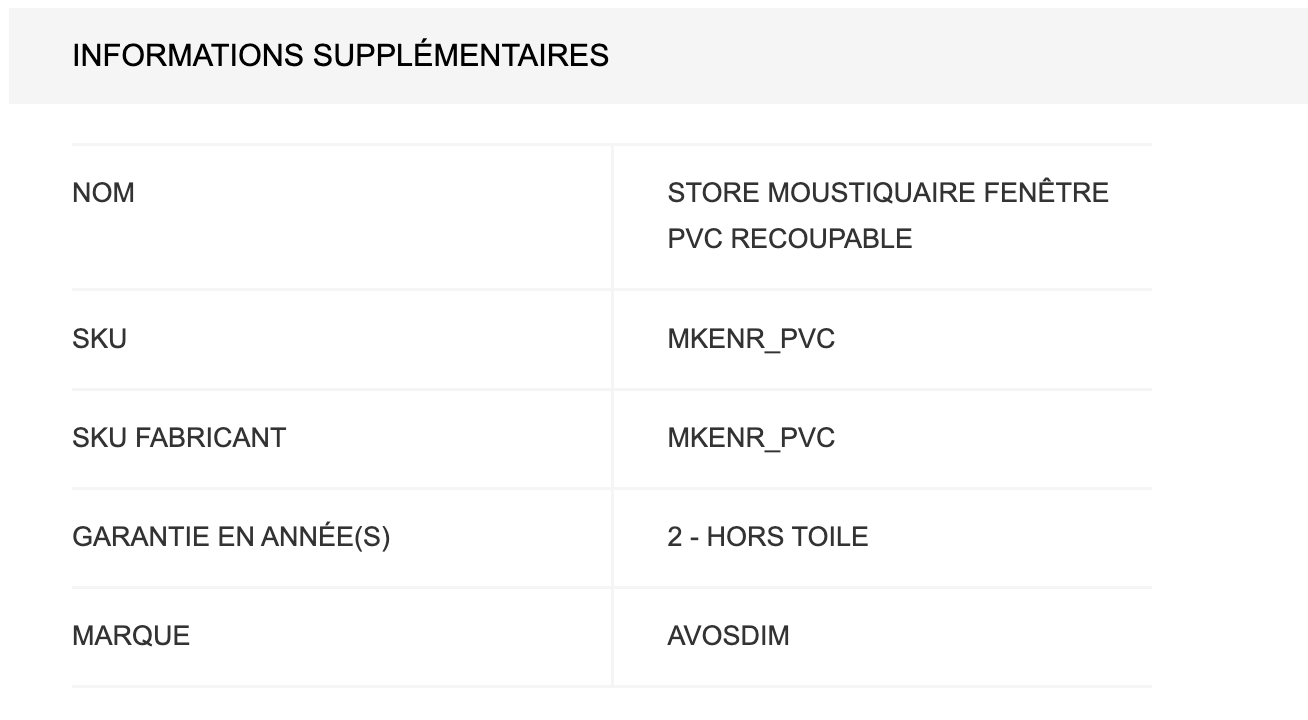Click the word FENÊTRE in the product name
Viewport: 1308px width, 720px height.
coord(1046,193)
